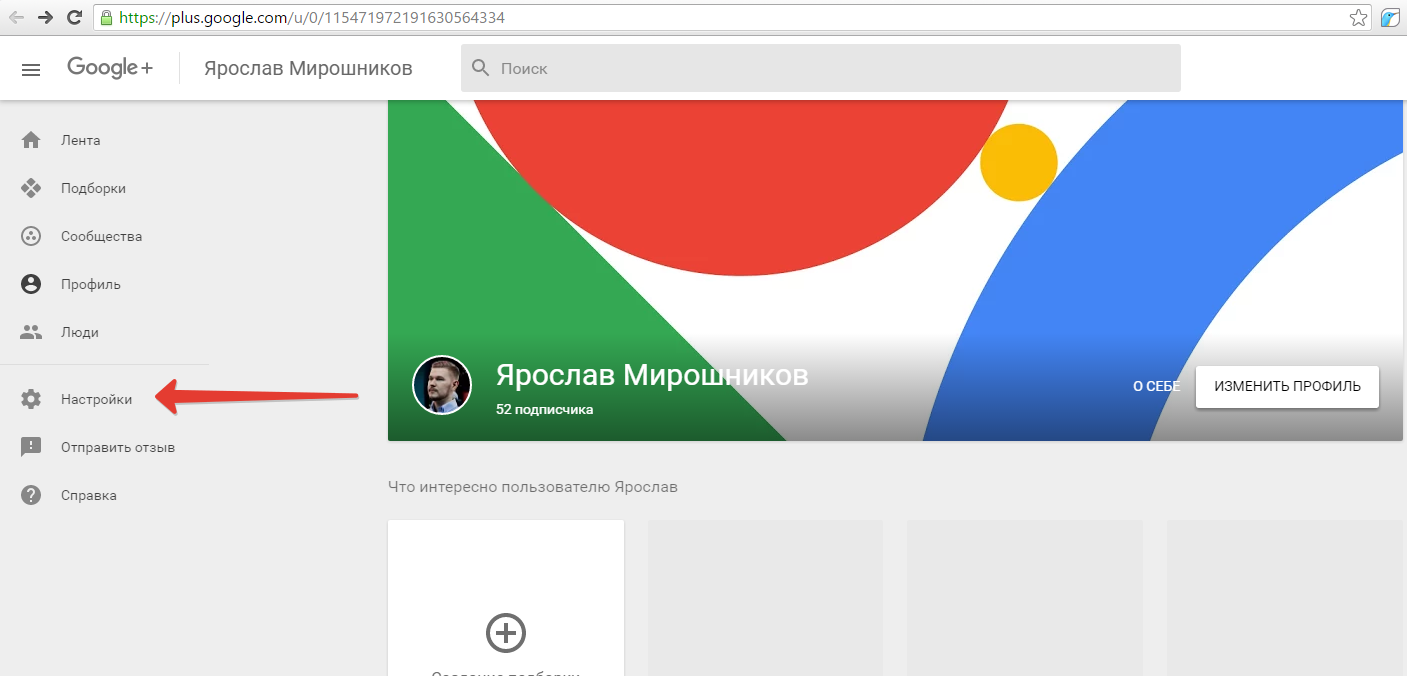
Task: Click the О СЕБЕ link
Action: 1156,387
